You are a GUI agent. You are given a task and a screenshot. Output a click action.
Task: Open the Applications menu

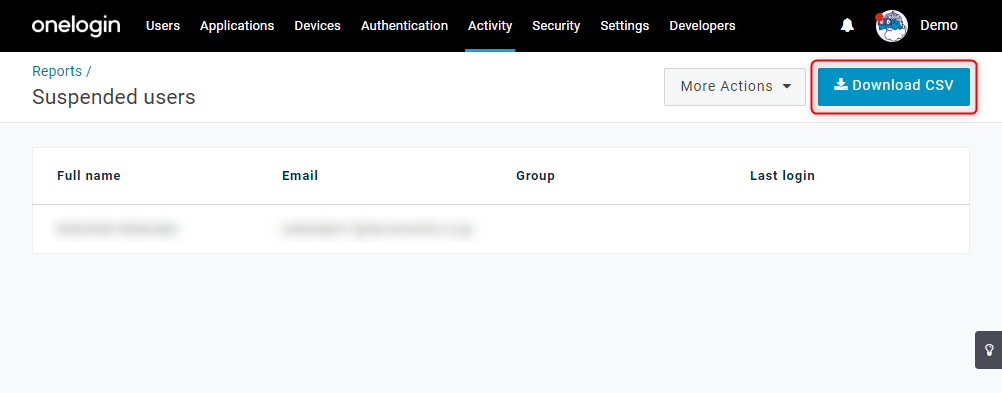click(237, 26)
